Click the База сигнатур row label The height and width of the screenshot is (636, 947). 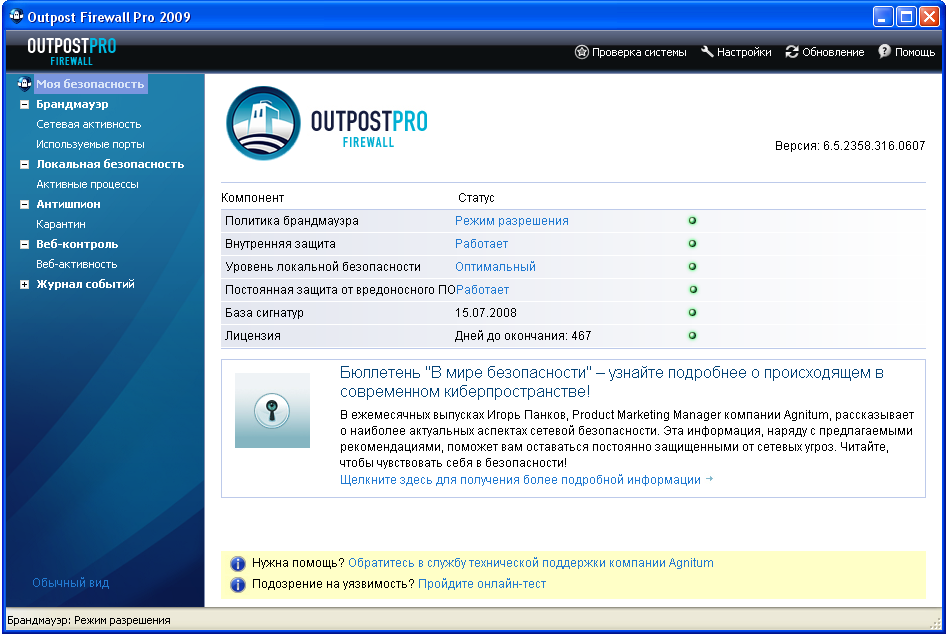coord(264,312)
